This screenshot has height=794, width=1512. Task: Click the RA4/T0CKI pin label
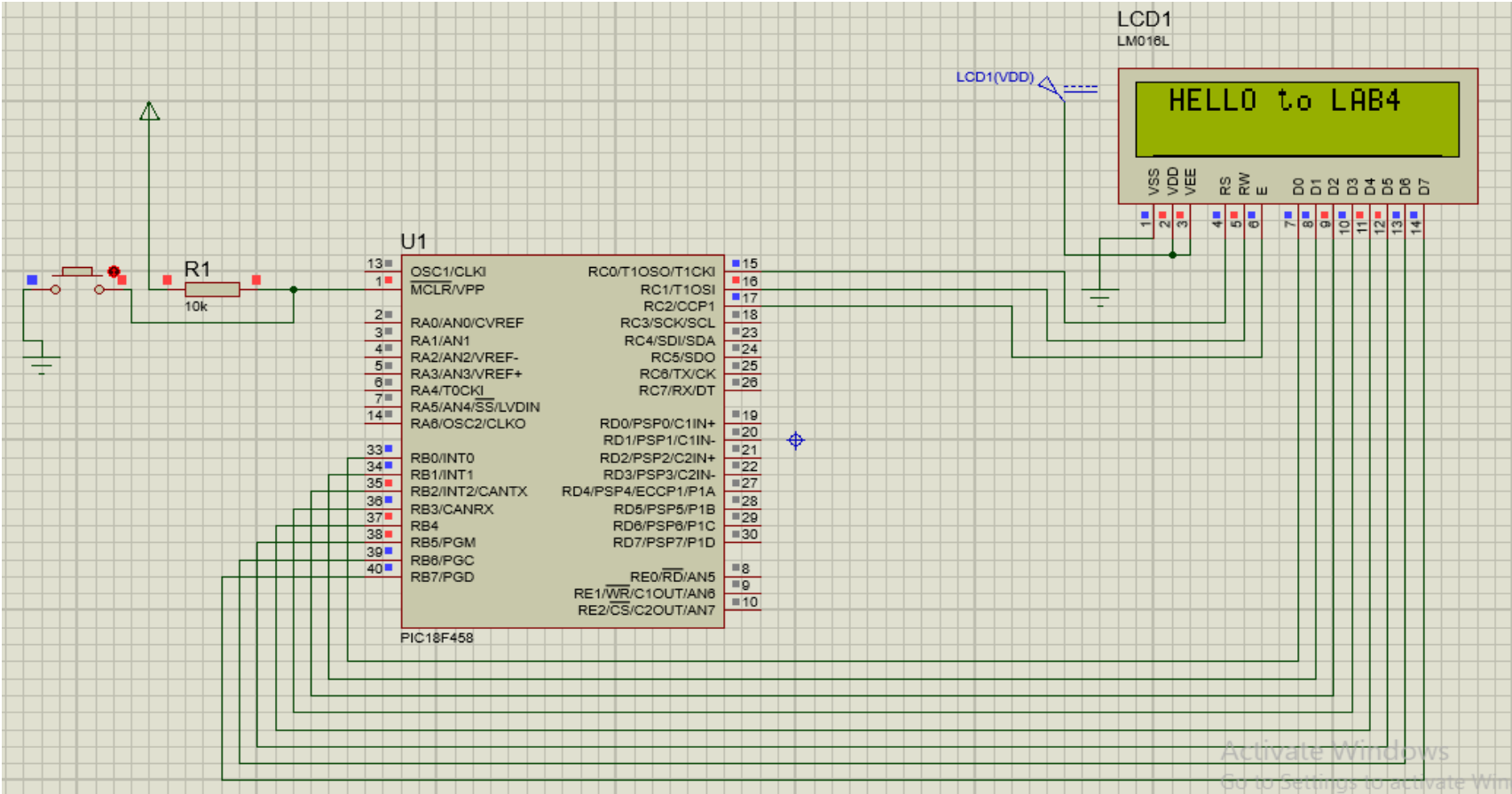(447, 391)
